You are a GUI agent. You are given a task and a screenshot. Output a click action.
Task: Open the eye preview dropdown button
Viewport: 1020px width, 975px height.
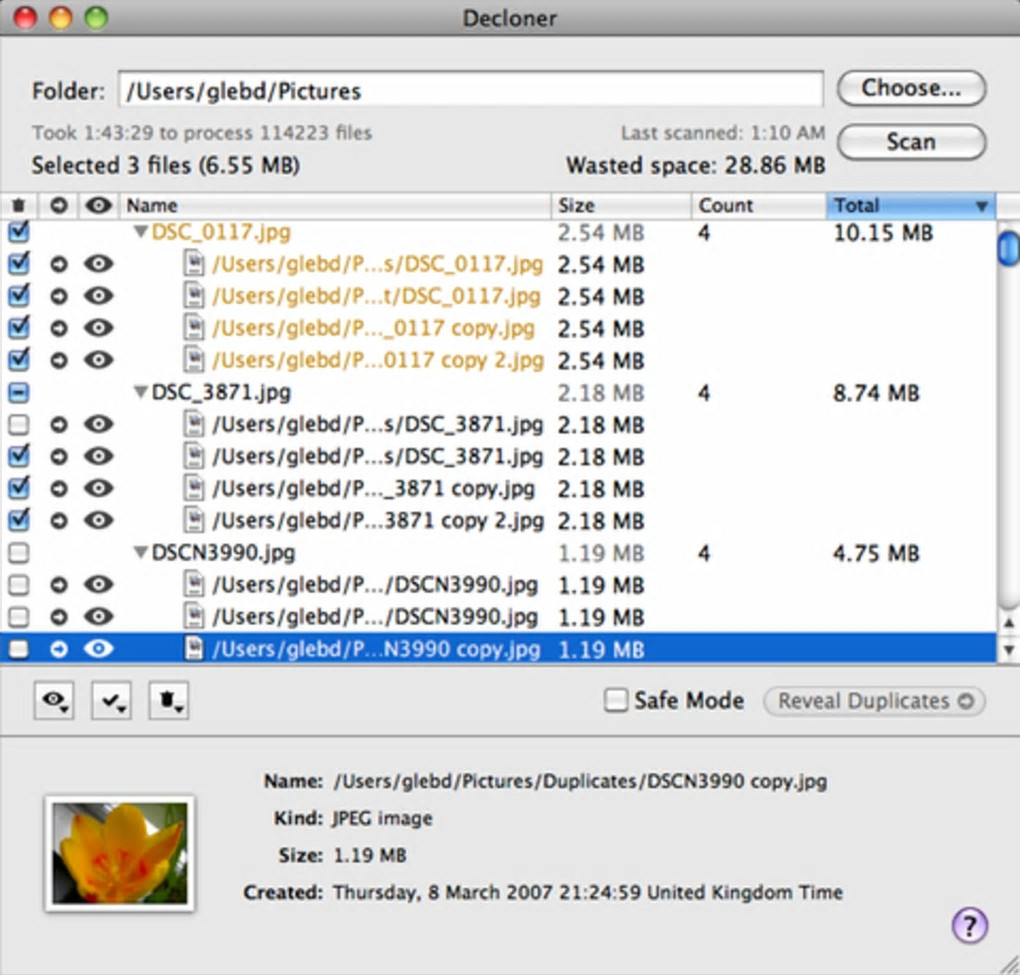coord(54,701)
